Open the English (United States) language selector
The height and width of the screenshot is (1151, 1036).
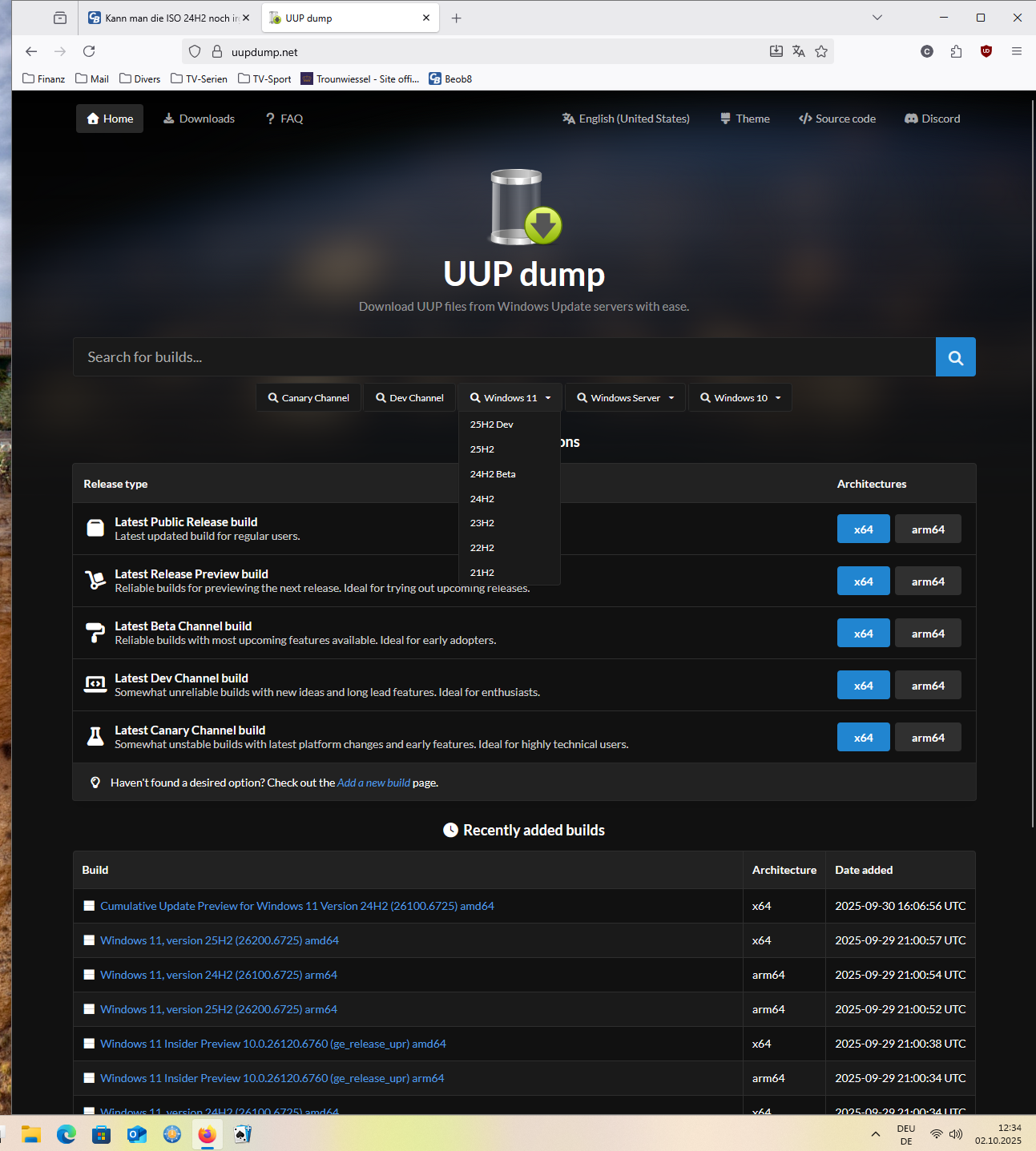point(626,119)
